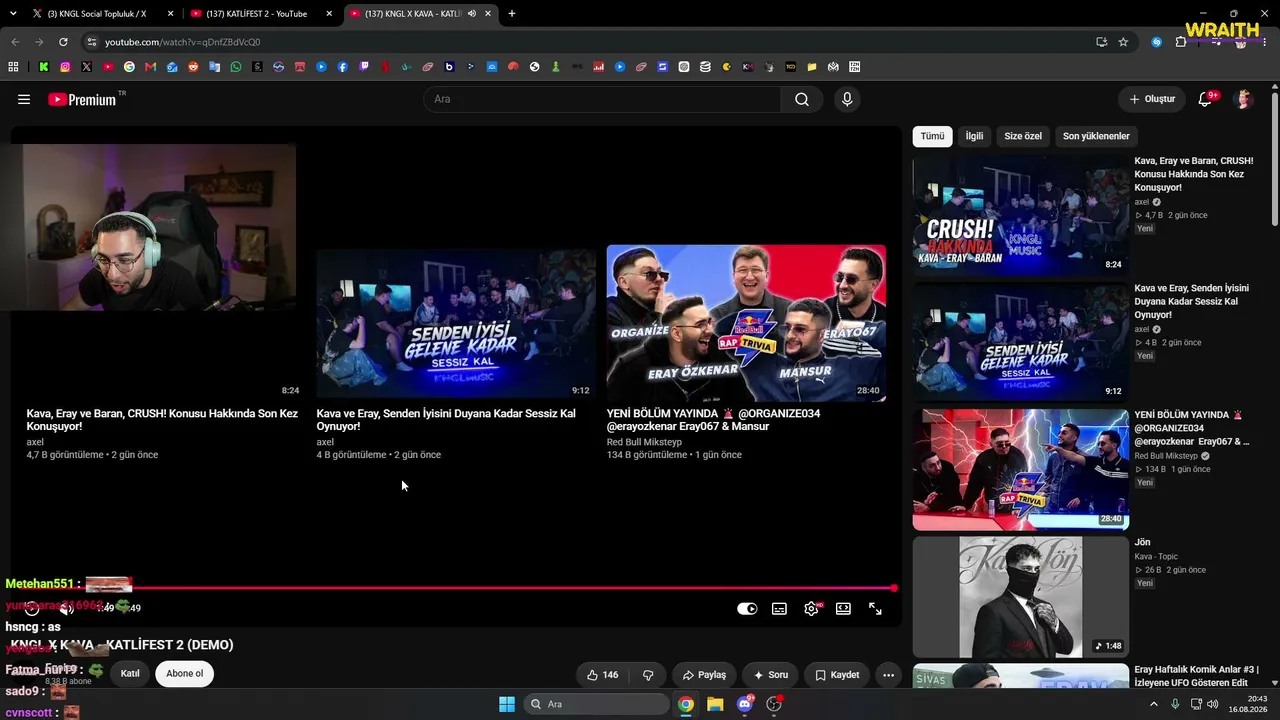Screen dimensions: 1280x720
Task: Switch player to theater mode
Action: 843,609
